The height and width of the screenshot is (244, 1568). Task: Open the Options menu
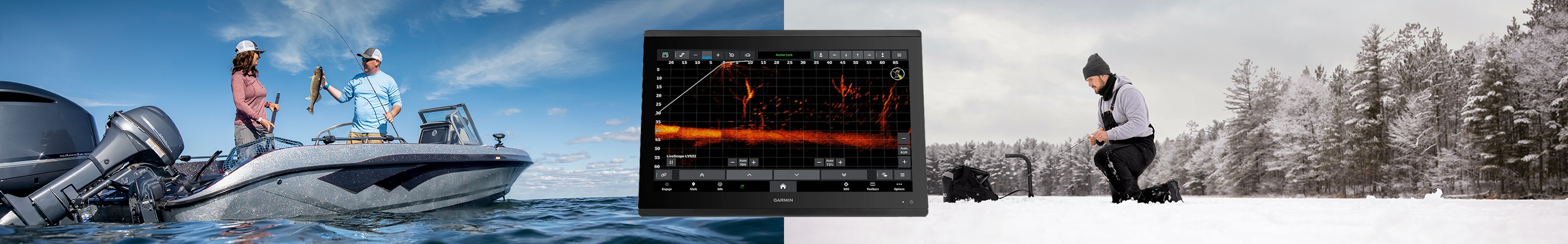[899, 185]
